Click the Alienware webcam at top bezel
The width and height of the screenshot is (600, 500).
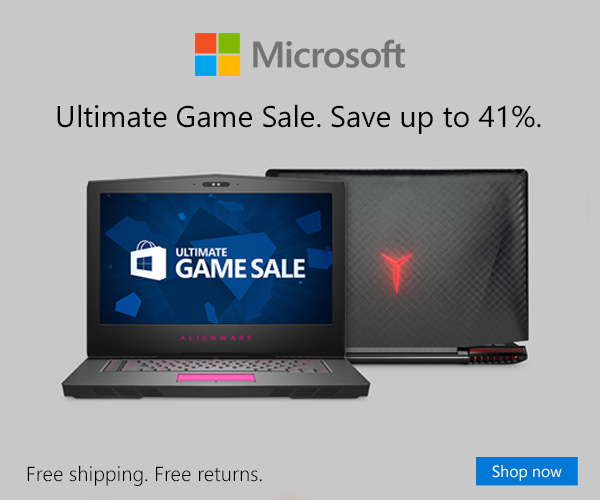(x=216, y=184)
